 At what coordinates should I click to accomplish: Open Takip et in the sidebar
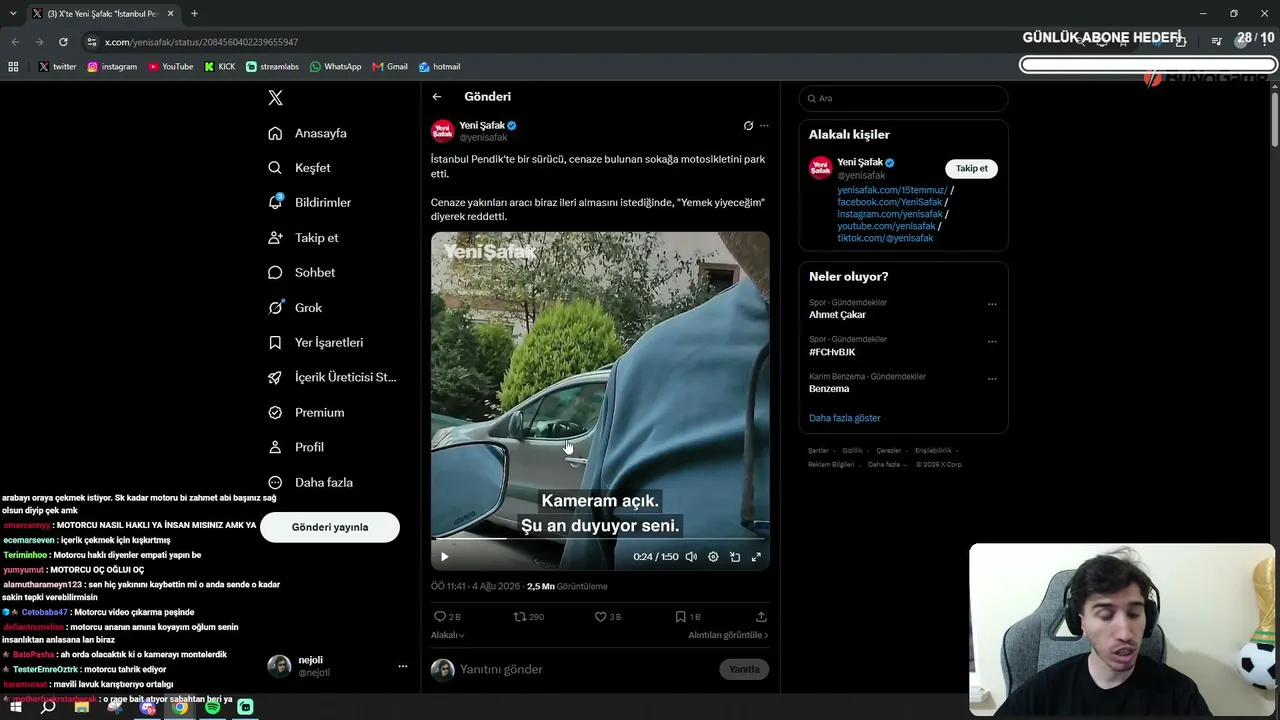point(303,238)
